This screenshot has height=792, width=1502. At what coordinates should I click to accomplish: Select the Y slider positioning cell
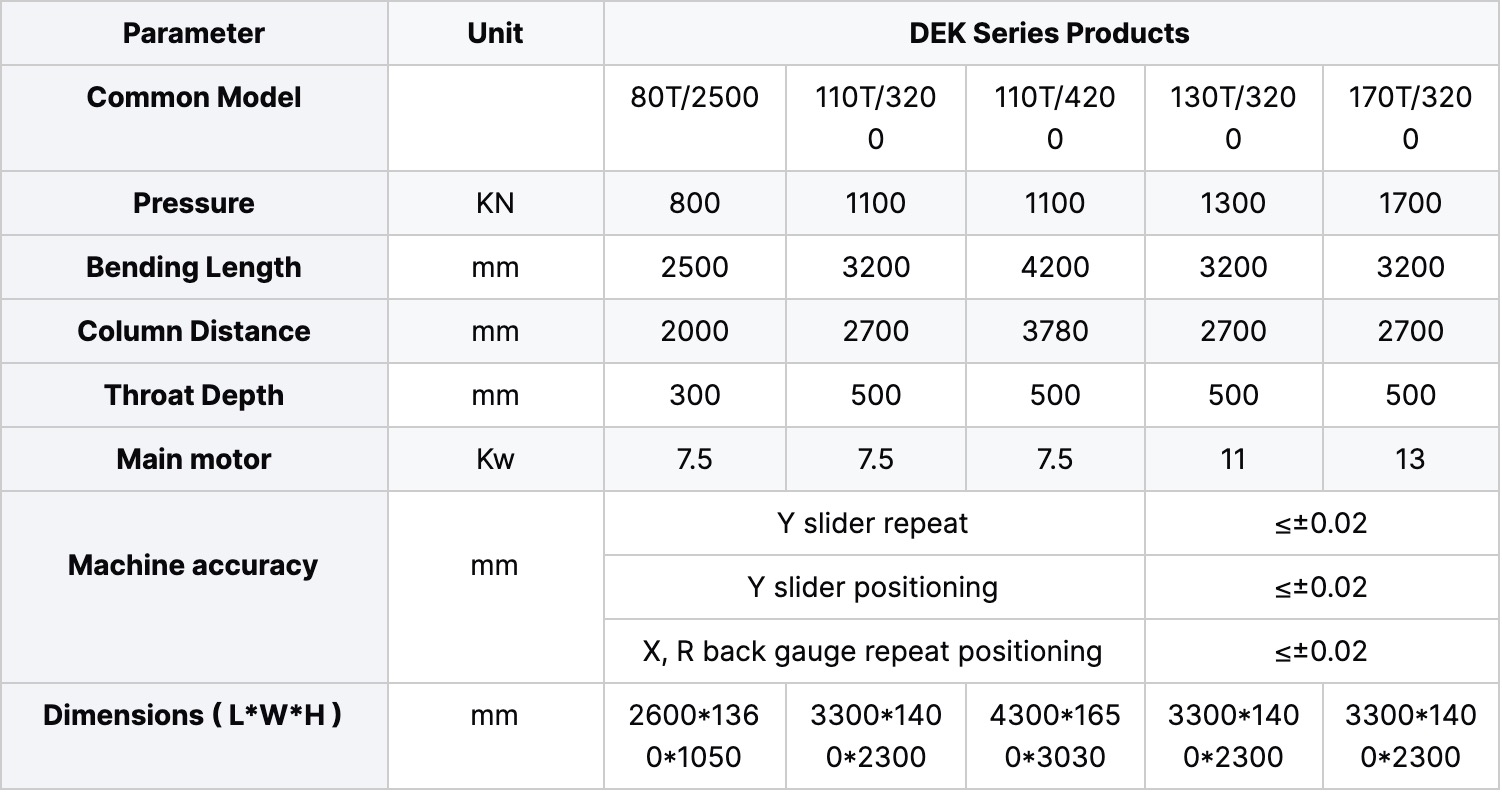[873, 587]
